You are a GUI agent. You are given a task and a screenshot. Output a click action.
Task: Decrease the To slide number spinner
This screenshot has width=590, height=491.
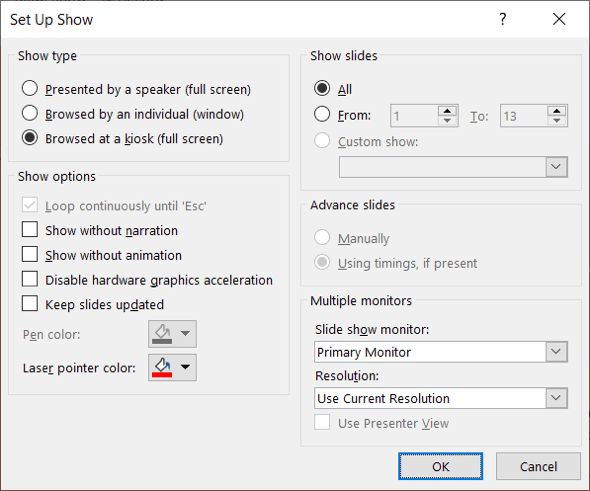point(557,121)
